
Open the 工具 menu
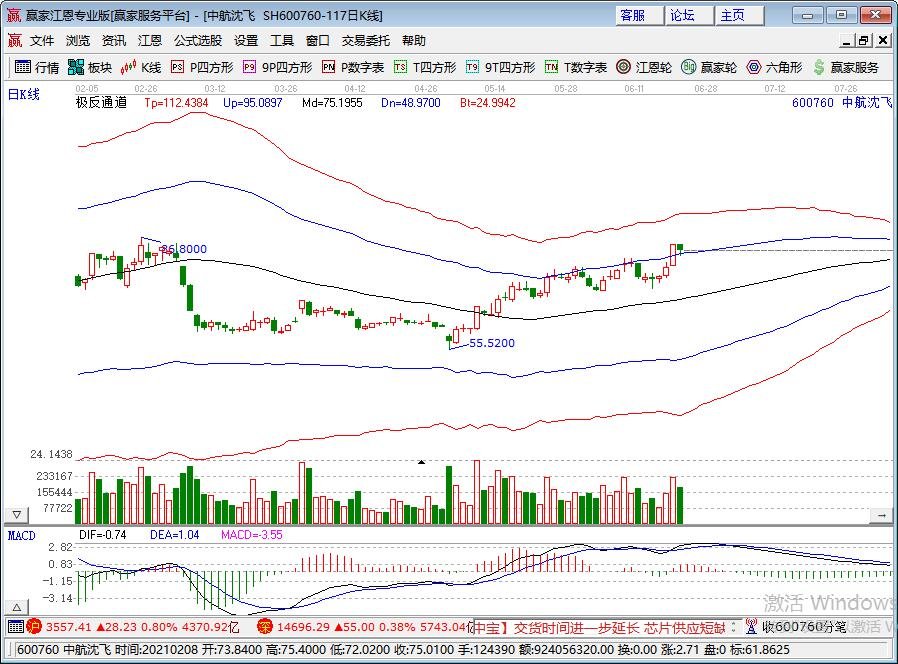(x=282, y=41)
